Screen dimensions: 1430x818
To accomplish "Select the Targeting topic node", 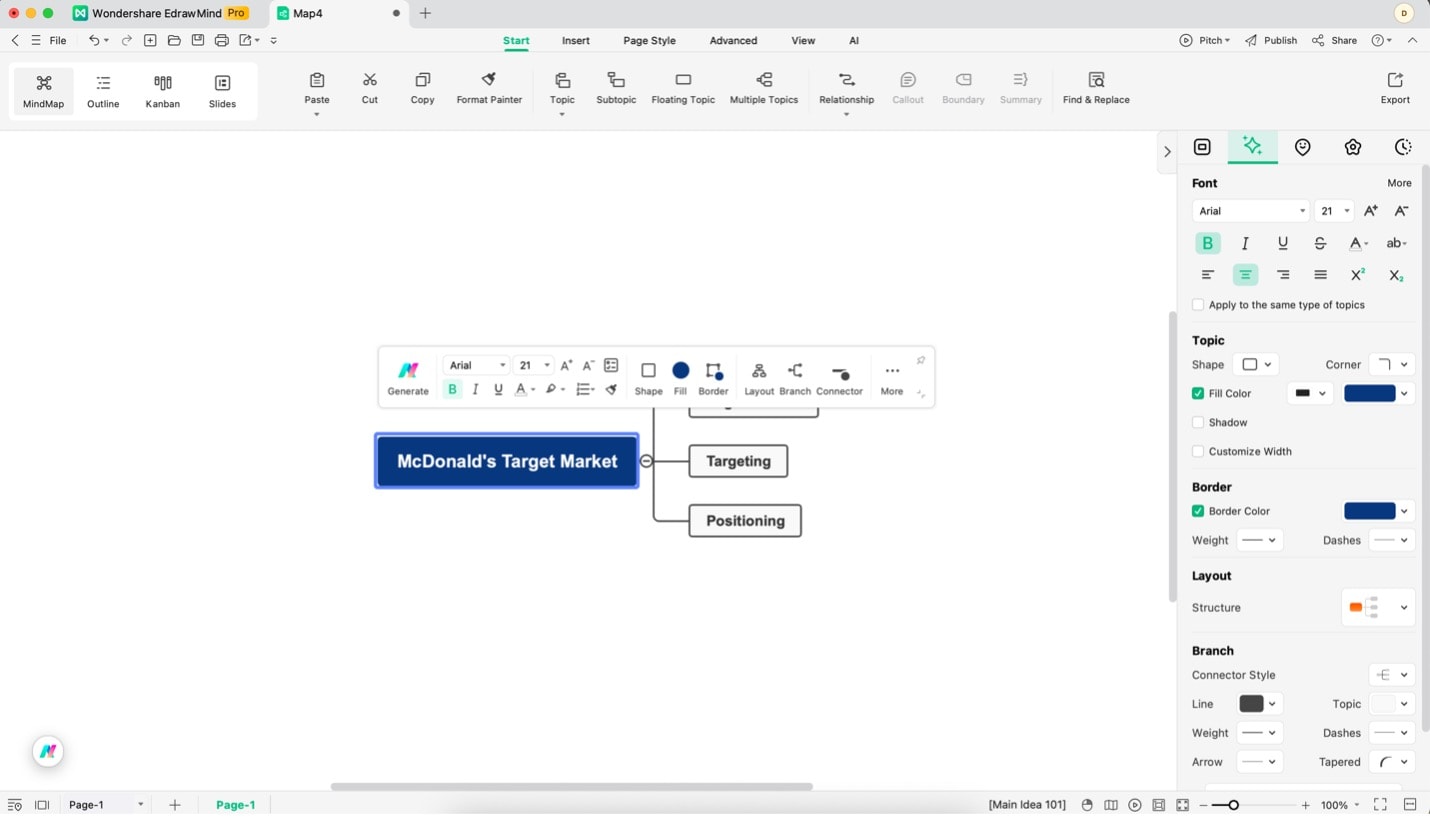I will [x=738, y=461].
